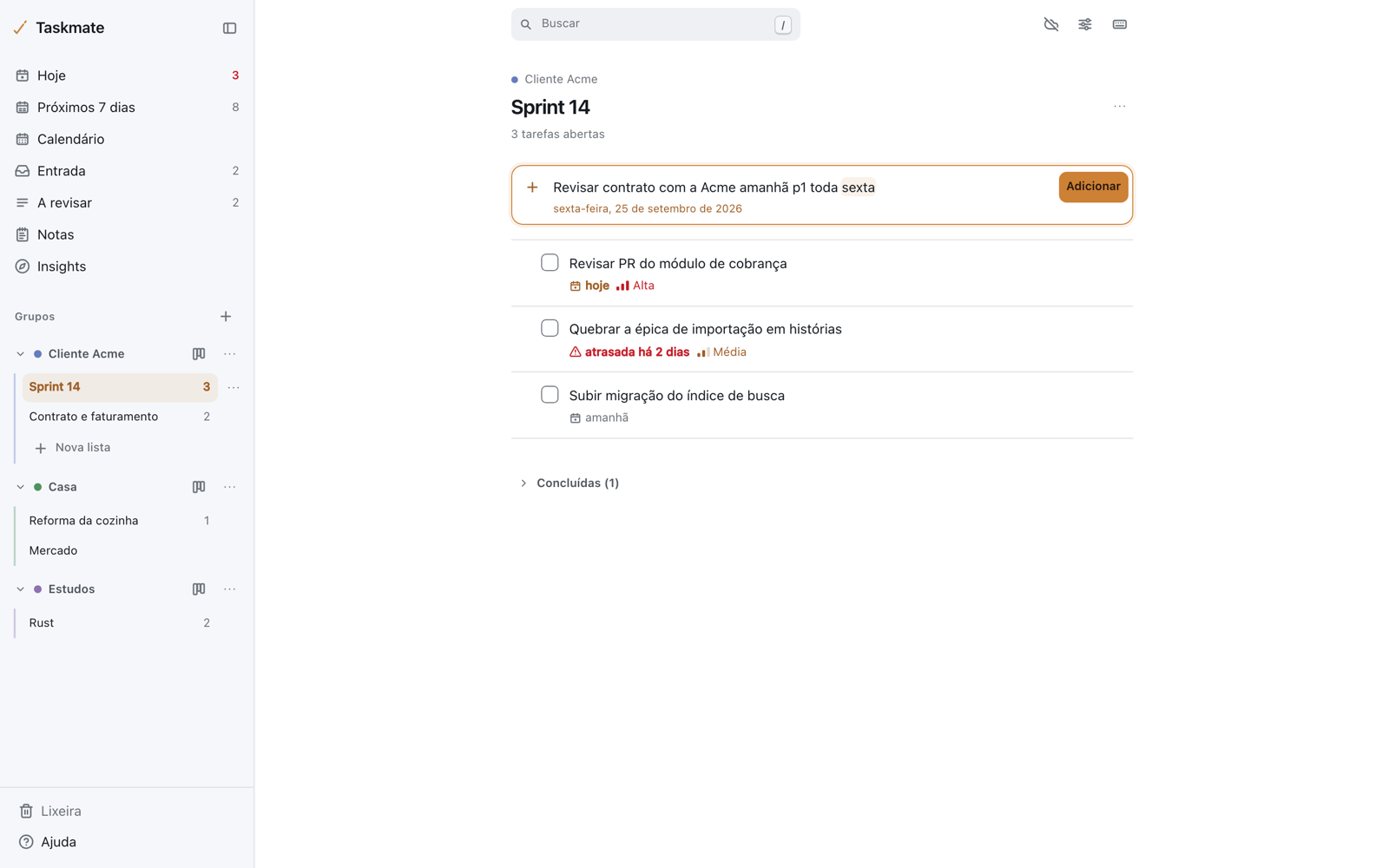Open board view for Cliente Acme
Screen dimensions: 1389x868
[x=199, y=354]
